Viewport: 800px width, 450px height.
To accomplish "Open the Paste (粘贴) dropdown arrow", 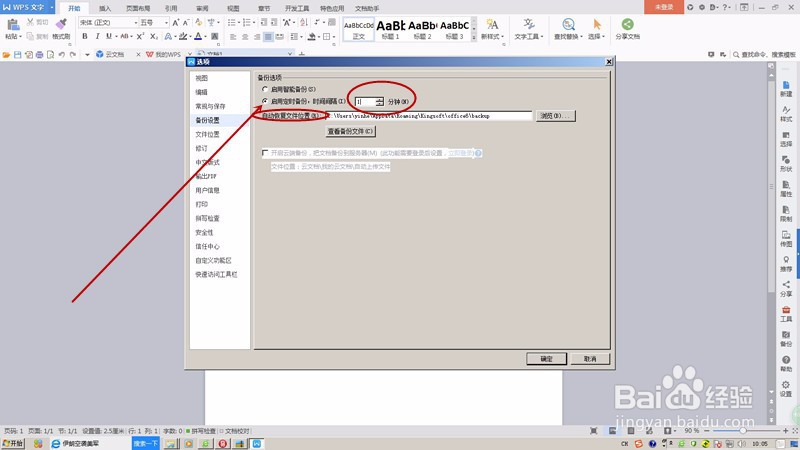I will 20,37.
